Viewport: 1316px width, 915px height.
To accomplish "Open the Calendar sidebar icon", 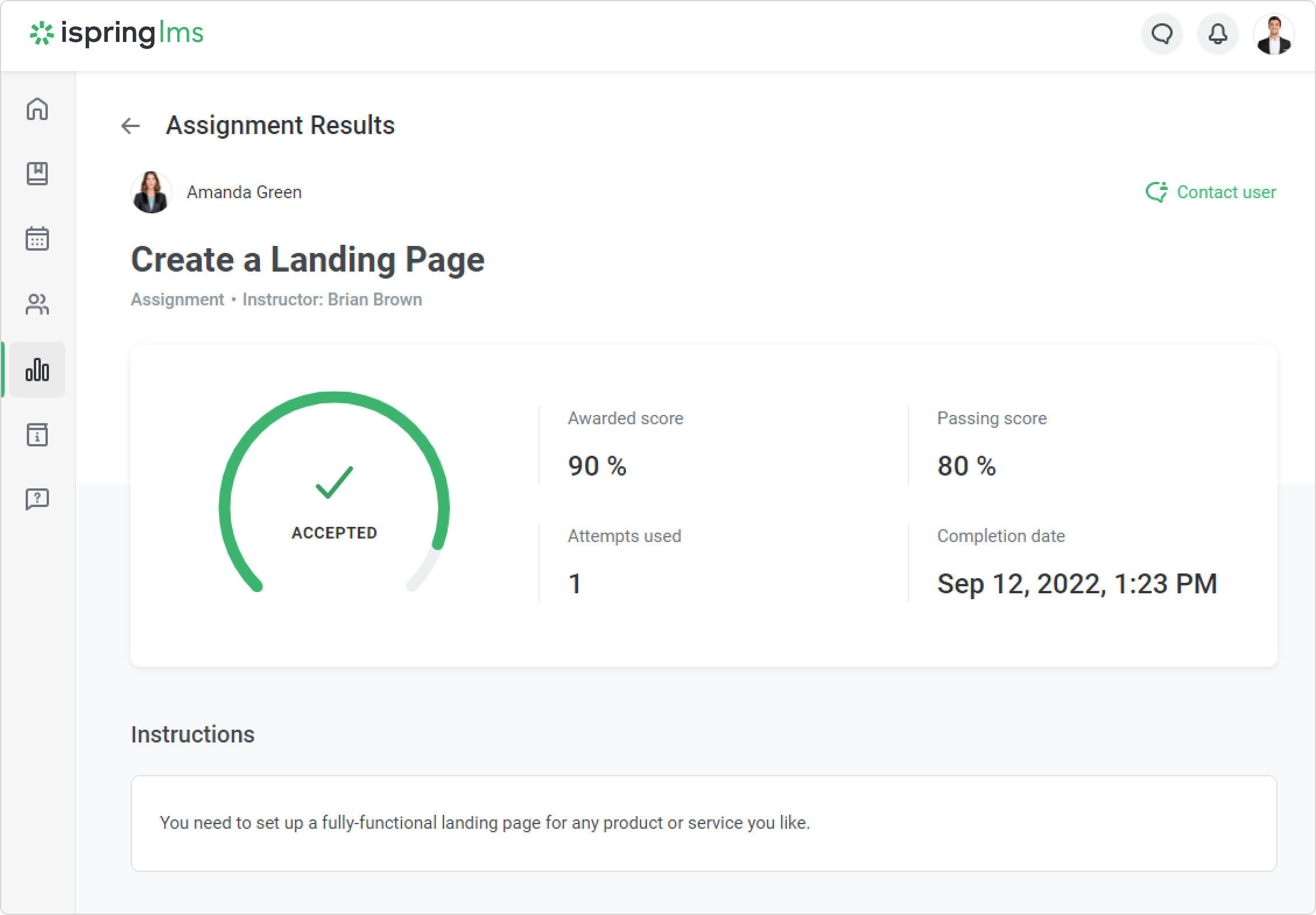I will pos(37,239).
